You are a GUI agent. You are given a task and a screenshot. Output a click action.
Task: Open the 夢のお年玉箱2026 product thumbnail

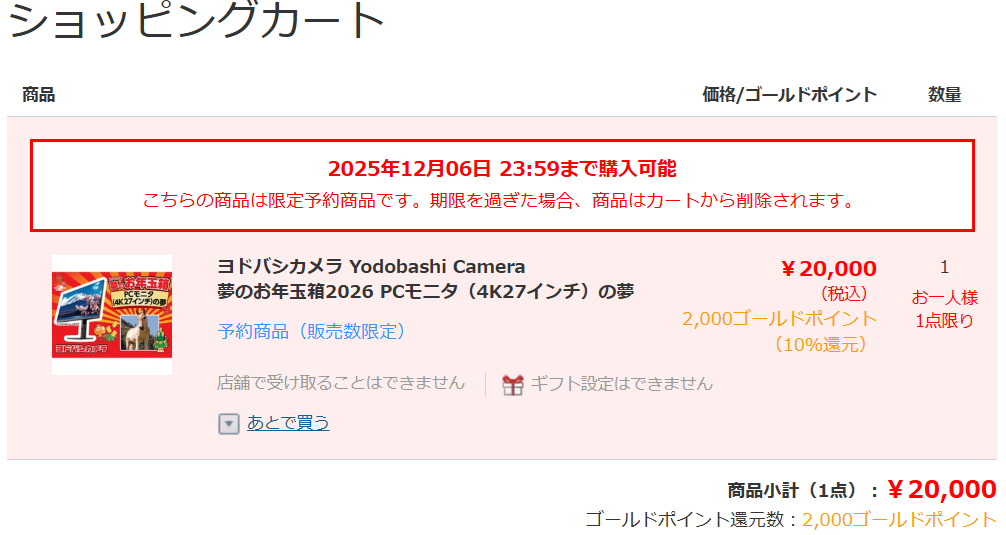pyautogui.click(x=112, y=315)
